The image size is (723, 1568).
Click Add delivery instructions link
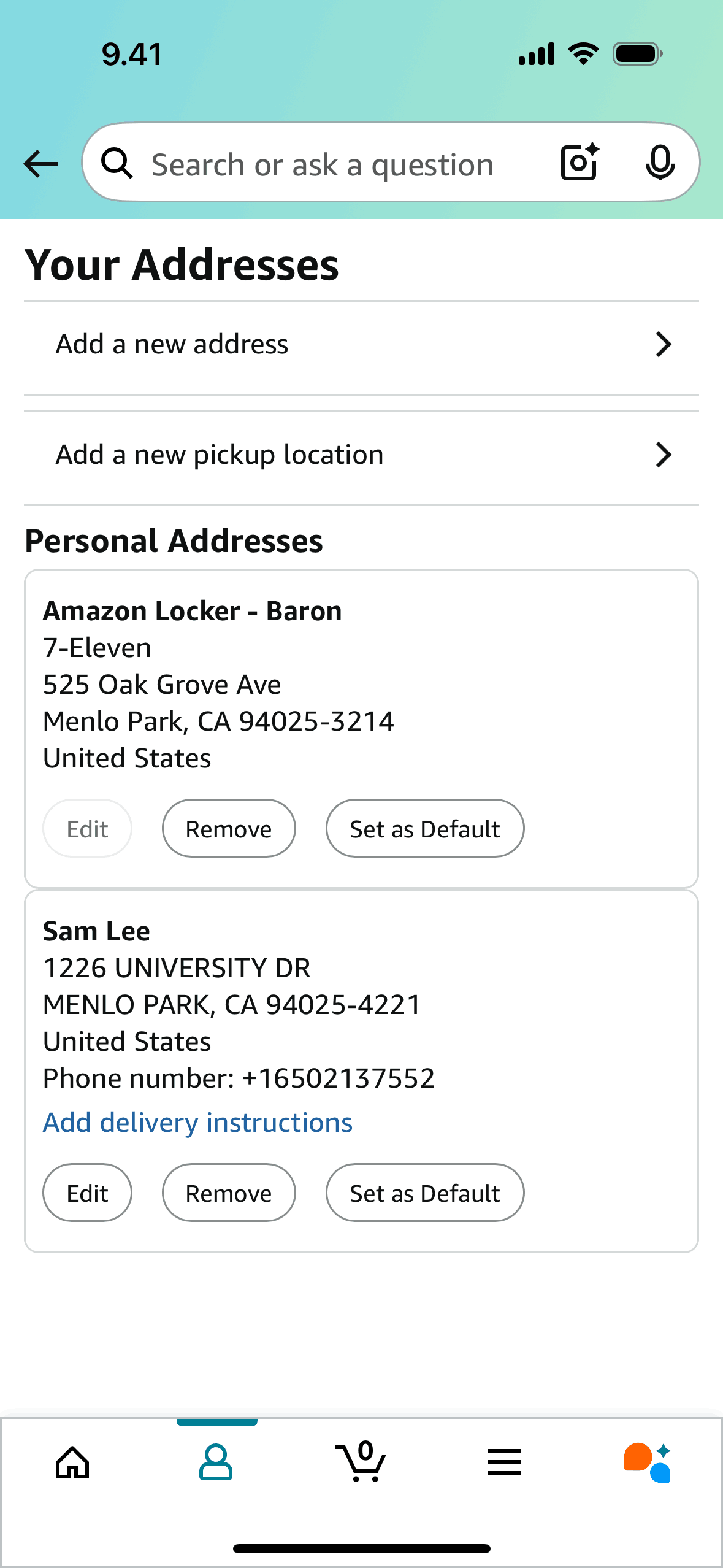(x=197, y=1123)
